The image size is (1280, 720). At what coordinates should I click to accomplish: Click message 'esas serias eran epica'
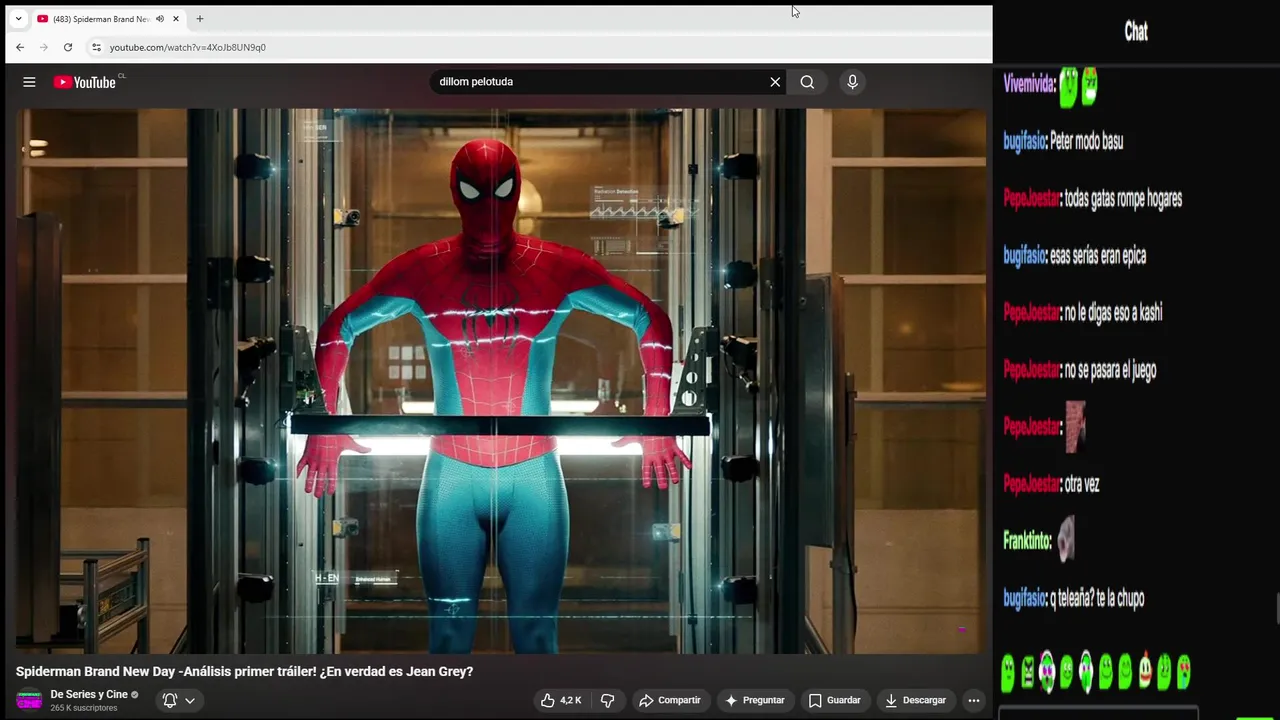[x=1098, y=256]
